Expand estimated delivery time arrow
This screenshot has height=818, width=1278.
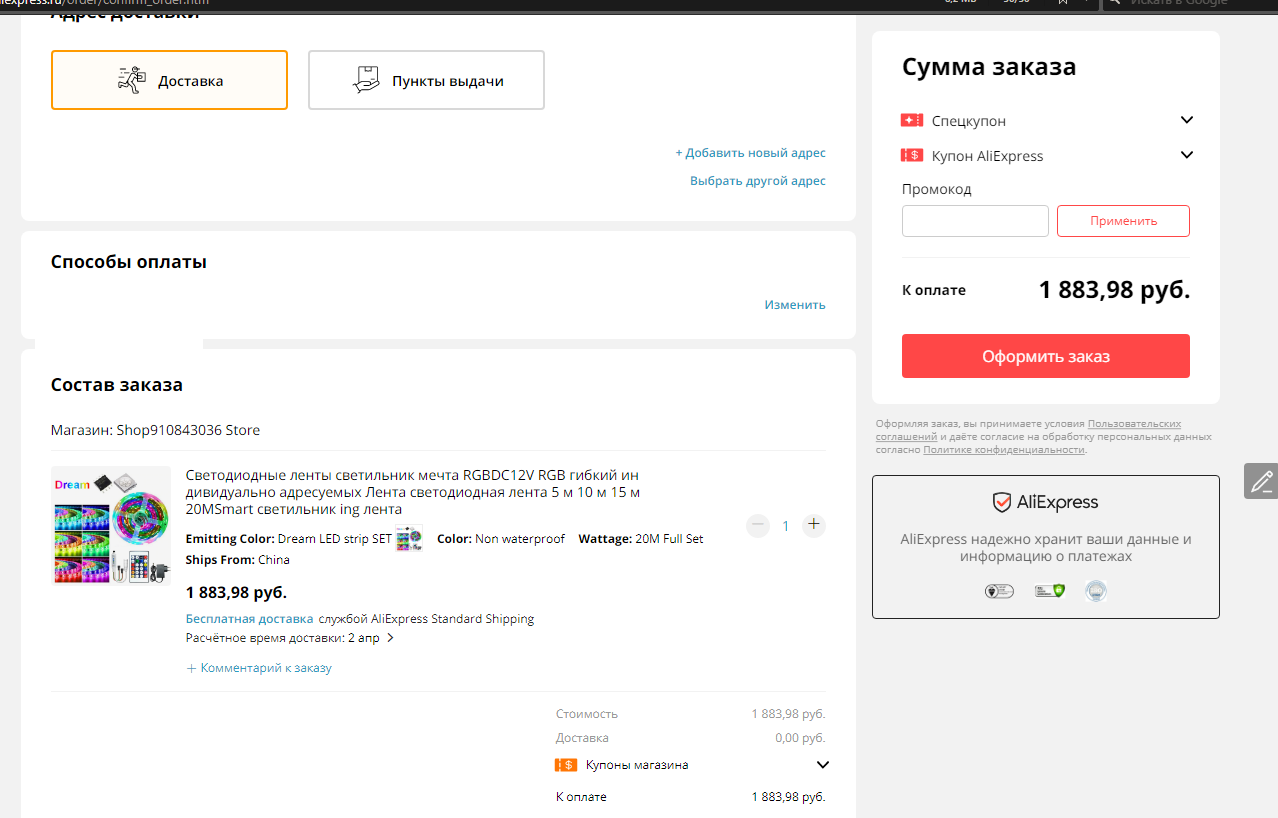pos(390,638)
